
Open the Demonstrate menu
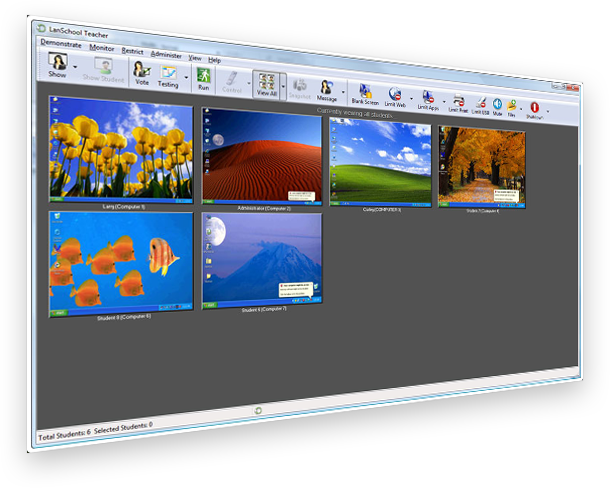point(61,43)
